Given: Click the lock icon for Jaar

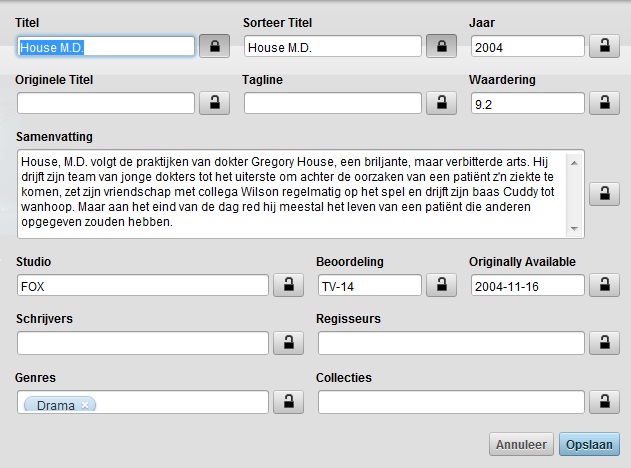Looking at the screenshot, I should [604, 46].
